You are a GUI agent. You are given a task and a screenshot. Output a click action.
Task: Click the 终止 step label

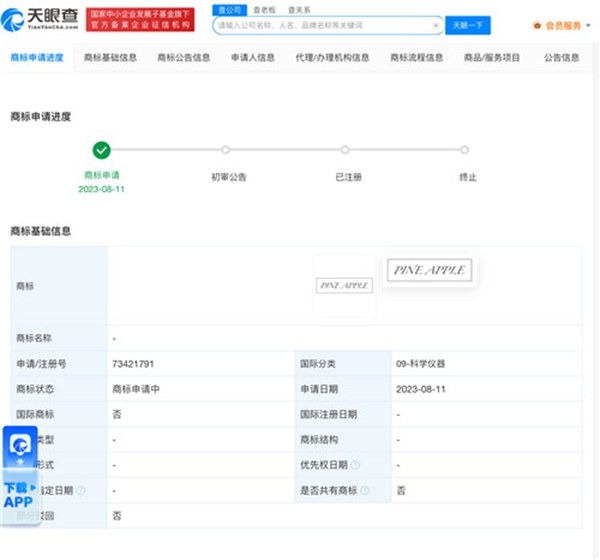[468, 177]
